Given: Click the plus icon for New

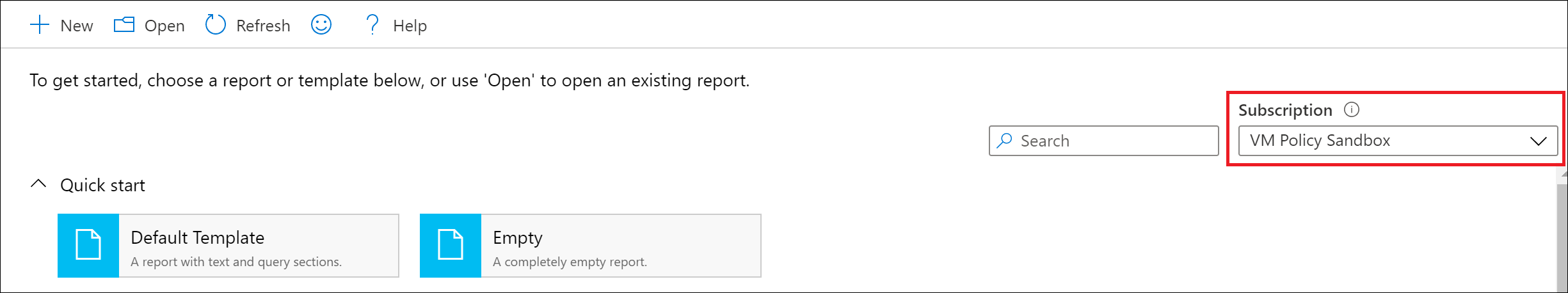Looking at the screenshot, I should click(40, 25).
